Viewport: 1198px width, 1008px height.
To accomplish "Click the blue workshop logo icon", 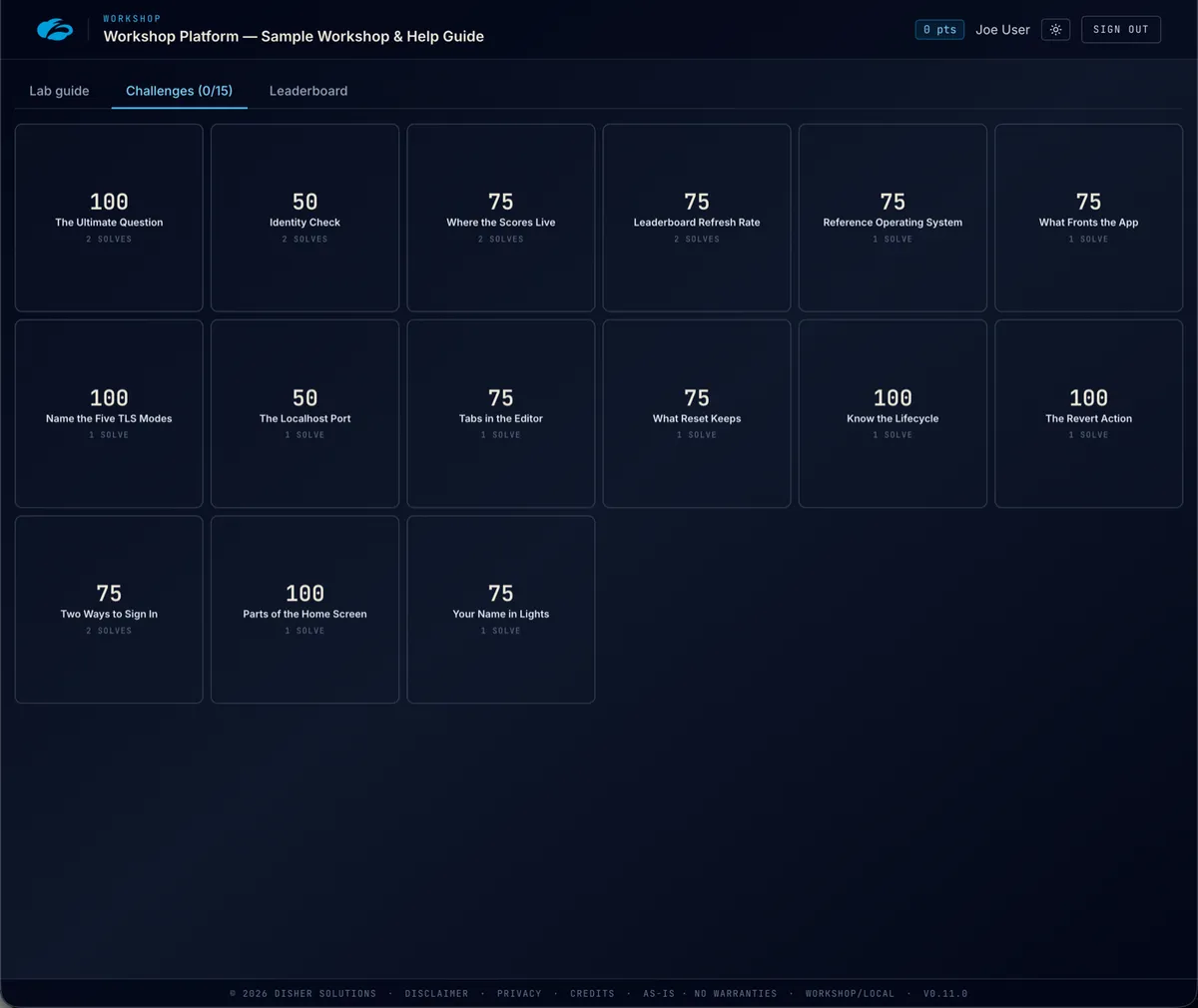I will (x=55, y=30).
